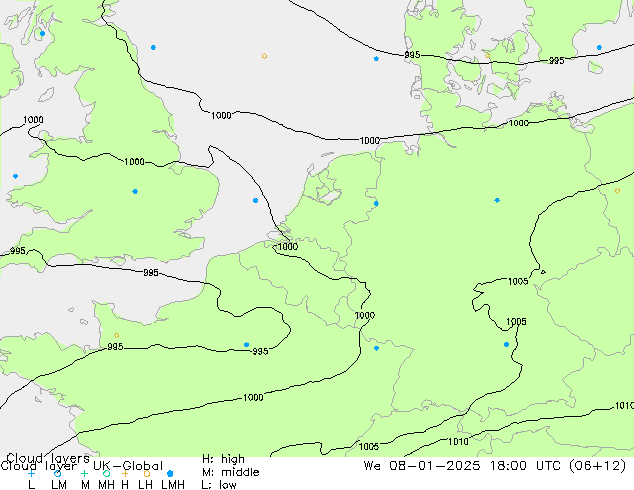Select the blue marker in southern Germany

click(506, 344)
